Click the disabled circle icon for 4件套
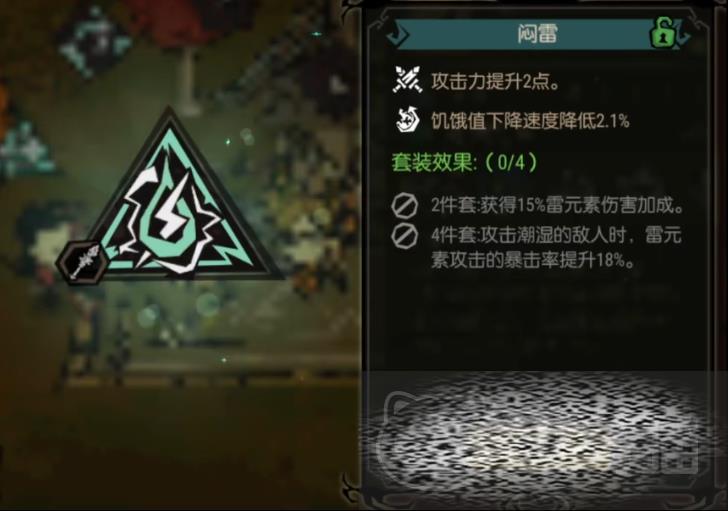The height and width of the screenshot is (511, 728). (x=404, y=236)
